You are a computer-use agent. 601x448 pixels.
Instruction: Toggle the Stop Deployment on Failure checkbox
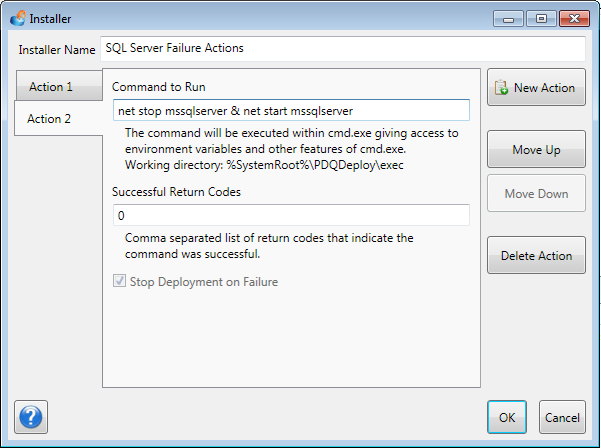(120, 282)
